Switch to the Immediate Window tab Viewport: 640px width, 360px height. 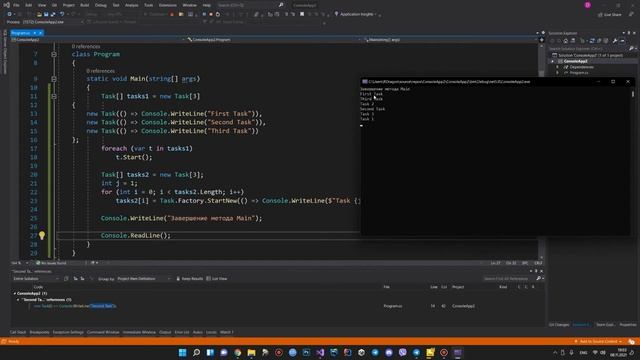(x=139, y=332)
